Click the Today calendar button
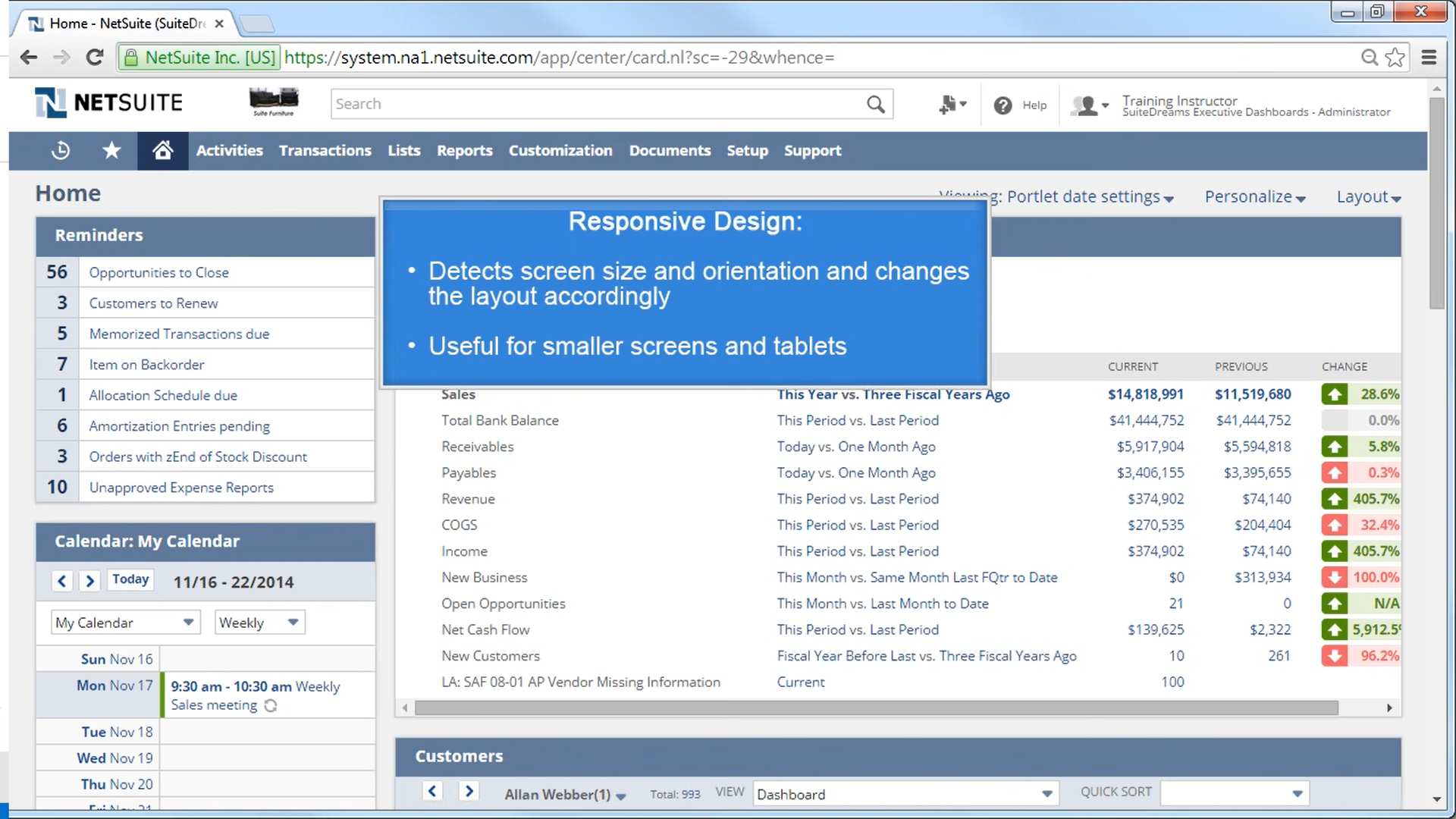 (130, 579)
